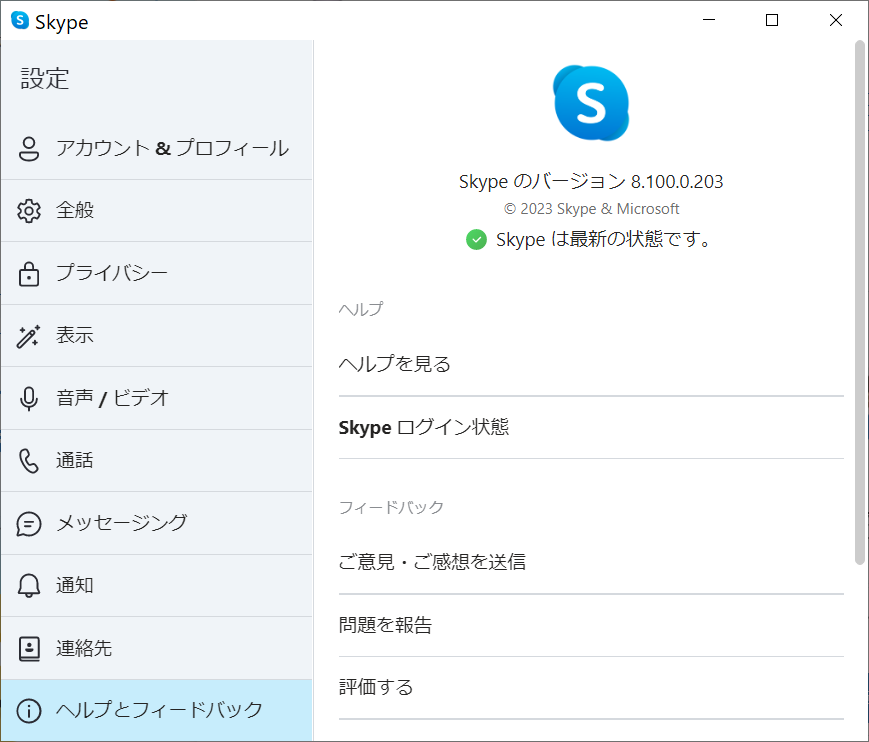This screenshot has height=742, width=869.
Task: Click the ヘルプ section heading
Action: [361, 309]
